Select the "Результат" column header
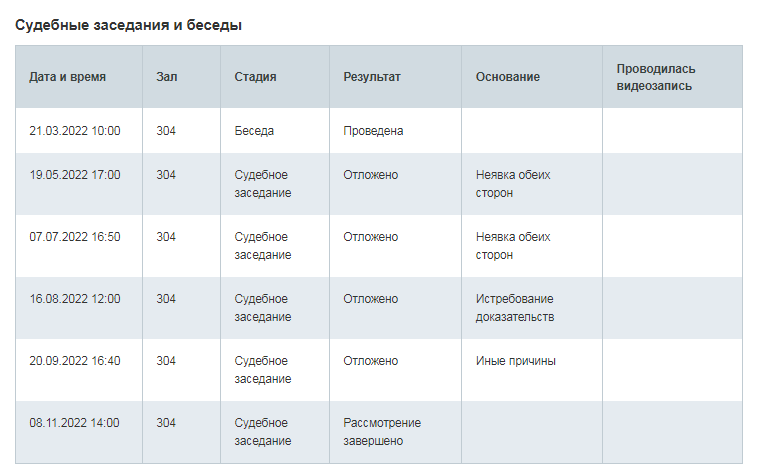 (372, 77)
